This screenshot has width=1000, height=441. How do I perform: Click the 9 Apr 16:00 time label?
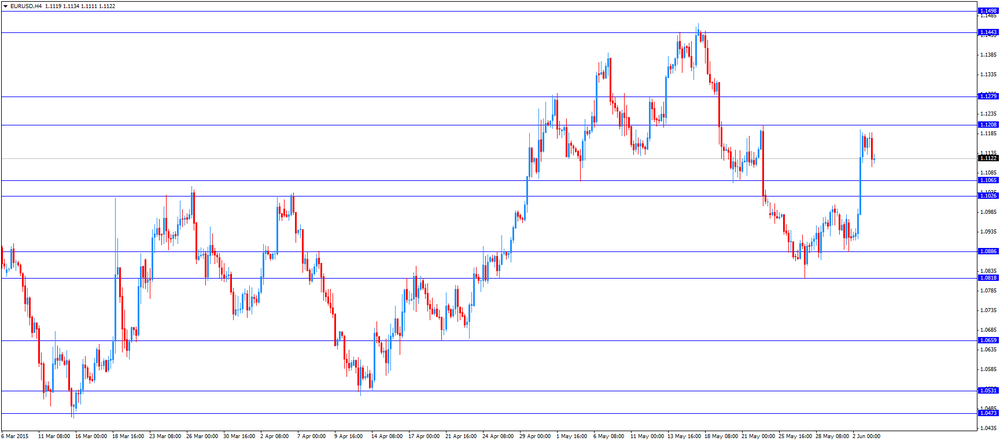click(348, 436)
